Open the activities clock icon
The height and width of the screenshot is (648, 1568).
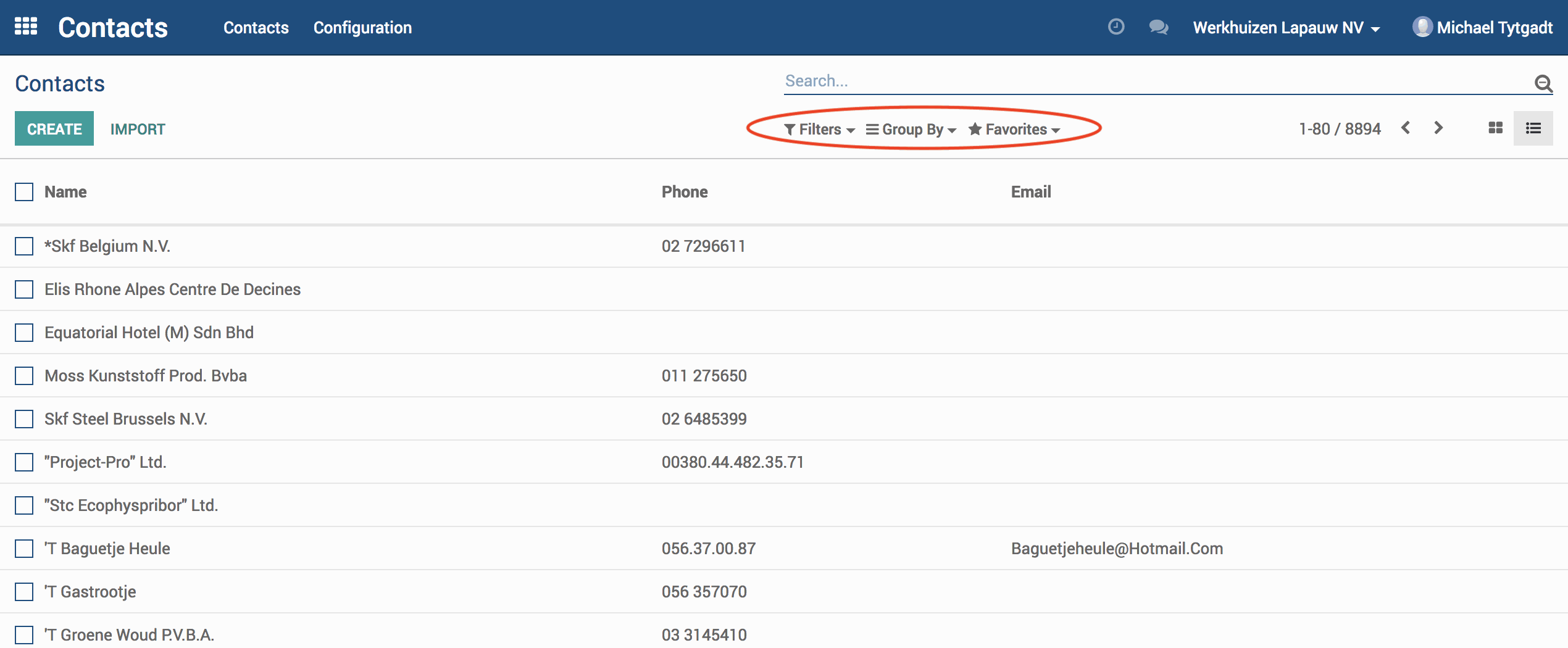(1116, 27)
